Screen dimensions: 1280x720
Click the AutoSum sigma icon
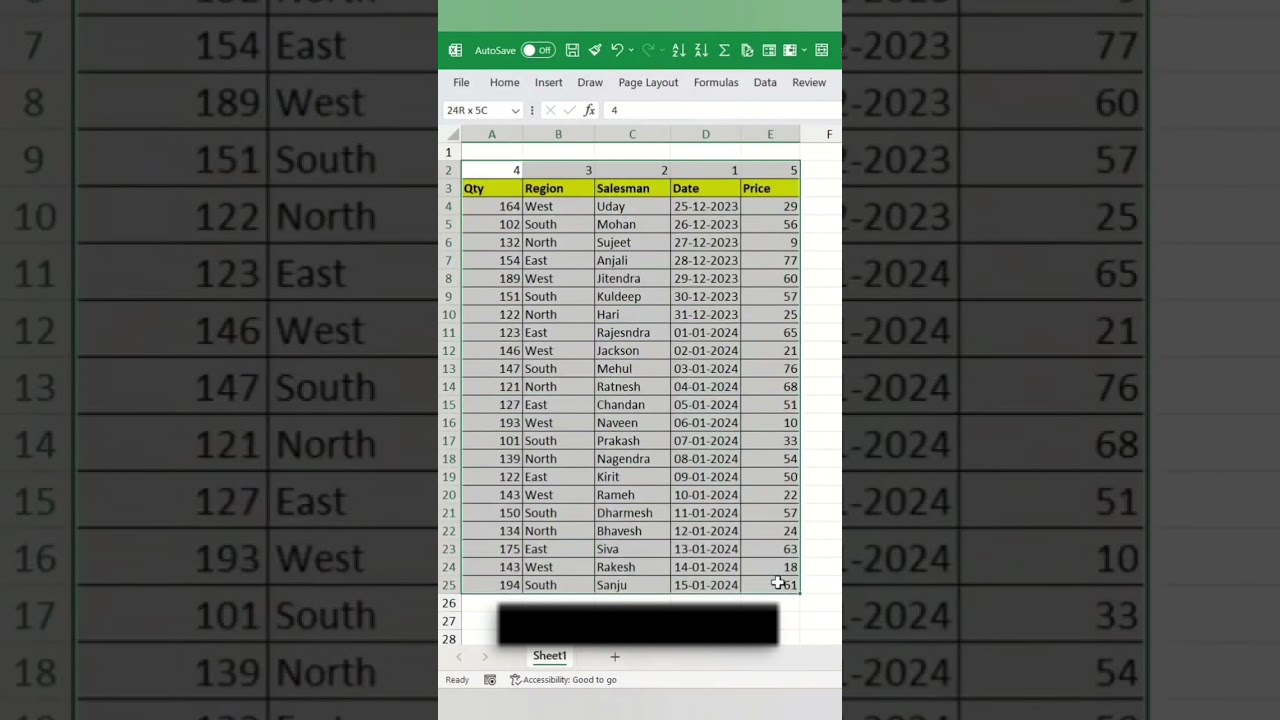coord(724,50)
